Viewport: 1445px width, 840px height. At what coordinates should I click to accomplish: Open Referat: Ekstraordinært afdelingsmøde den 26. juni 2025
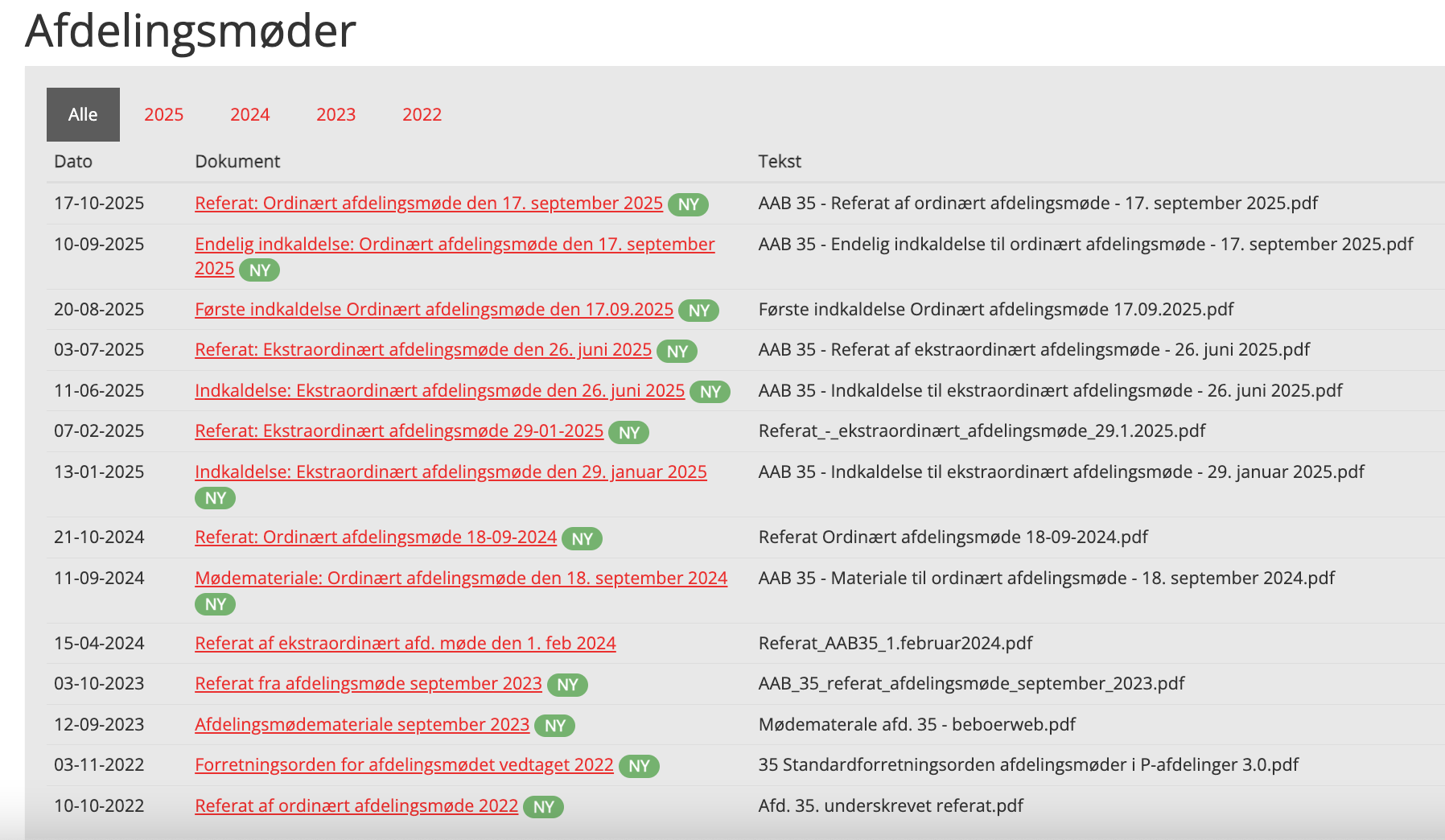tap(422, 350)
